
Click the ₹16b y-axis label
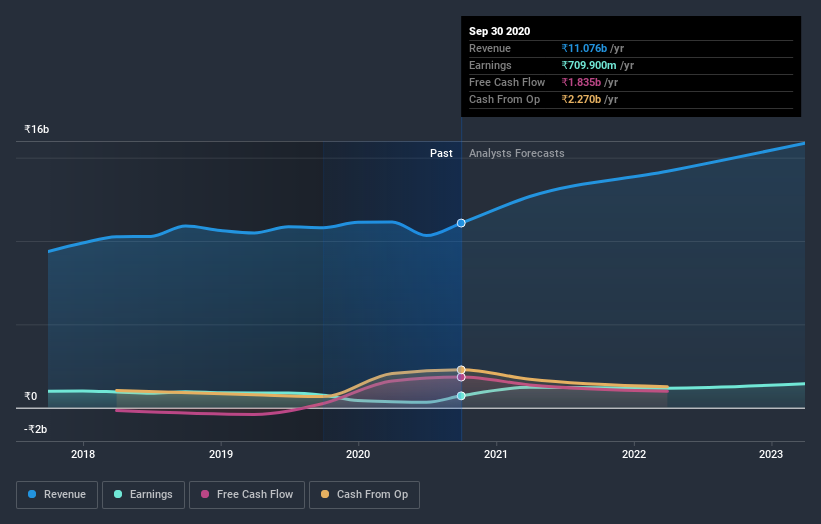[x=37, y=129]
